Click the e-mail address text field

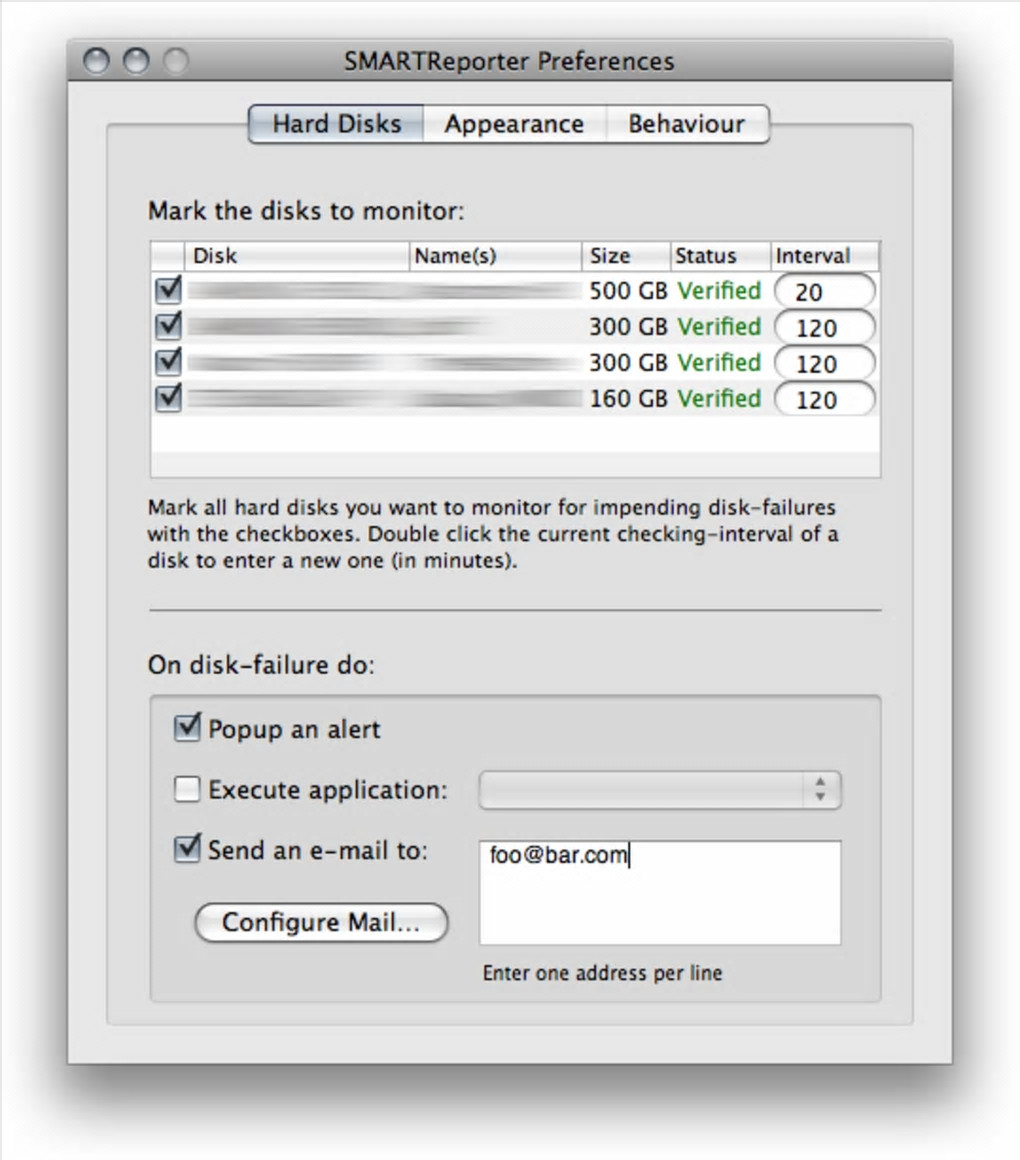(x=660, y=892)
